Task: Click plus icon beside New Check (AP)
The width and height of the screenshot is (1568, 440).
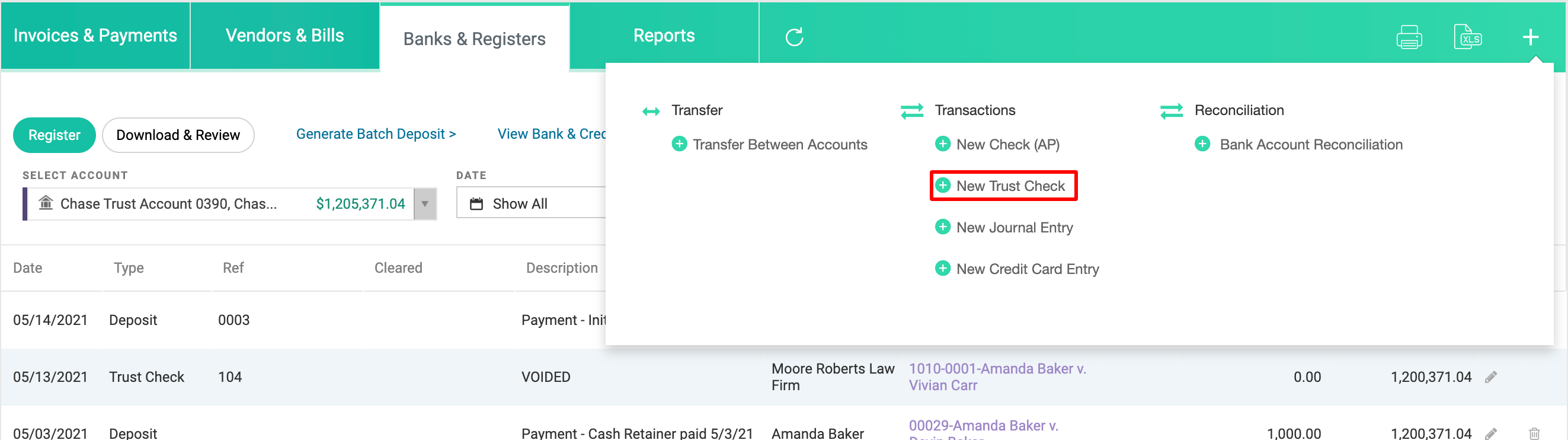Action: tap(942, 144)
